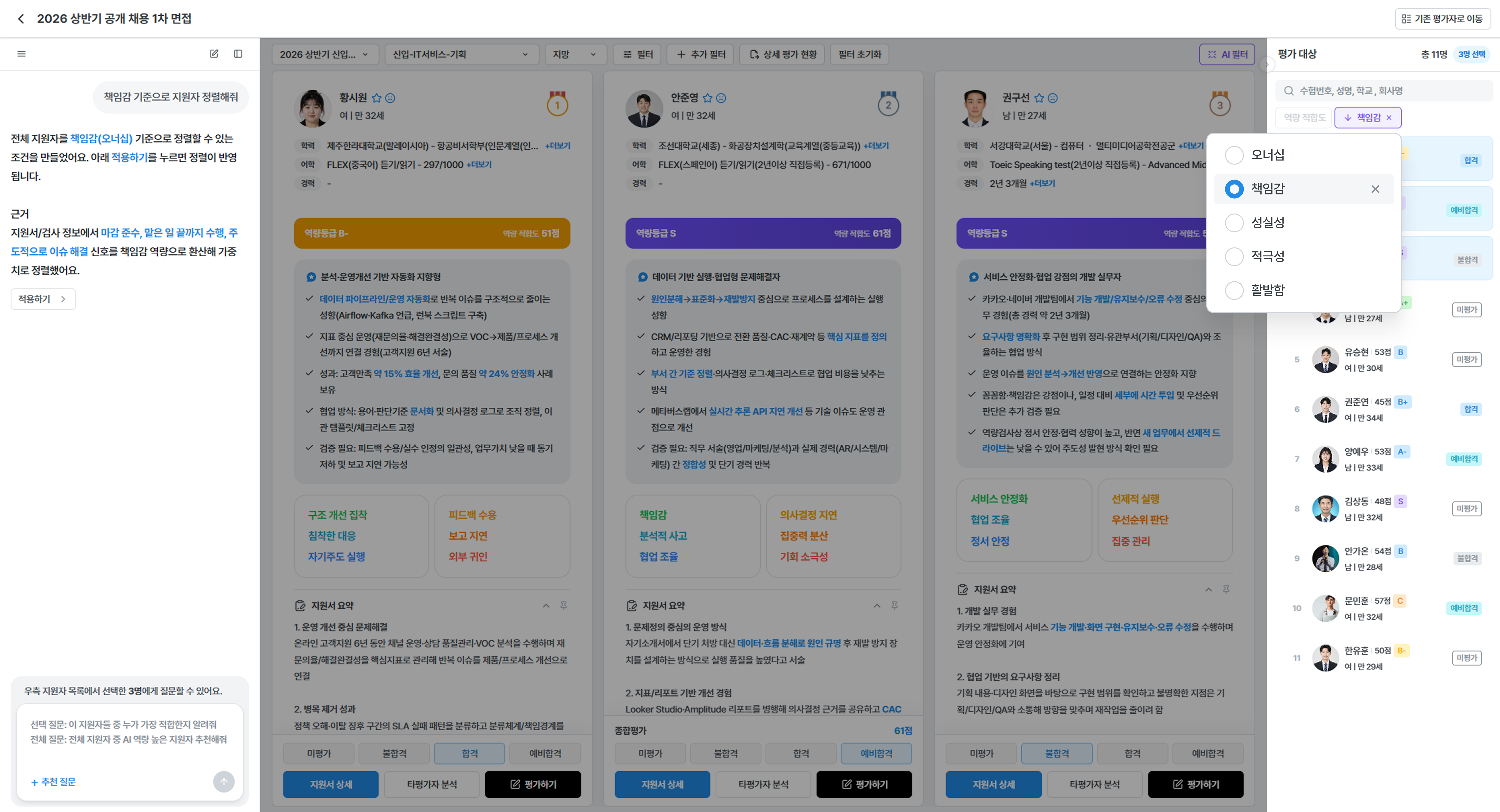The width and height of the screenshot is (1500, 812).
Task: Open the hamburger menu in chat panel
Action: [x=22, y=54]
